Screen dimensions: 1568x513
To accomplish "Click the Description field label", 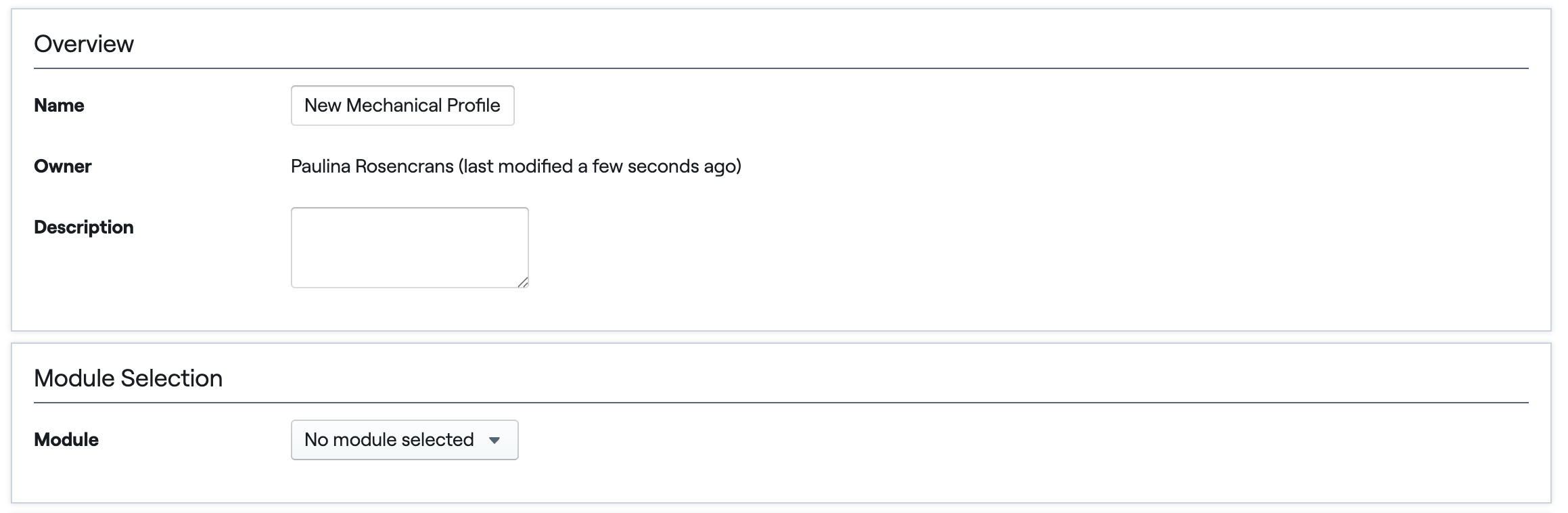I will click(x=84, y=227).
